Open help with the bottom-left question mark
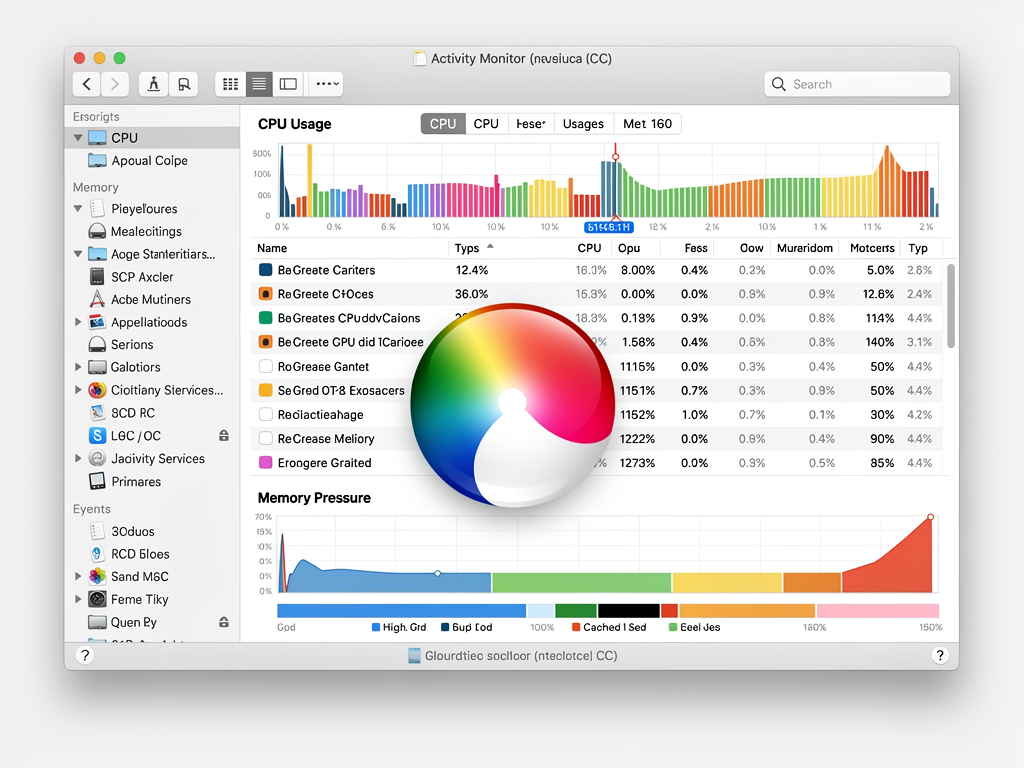This screenshot has width=1024, height=768. pyautogui.click(x=85, y=655)
